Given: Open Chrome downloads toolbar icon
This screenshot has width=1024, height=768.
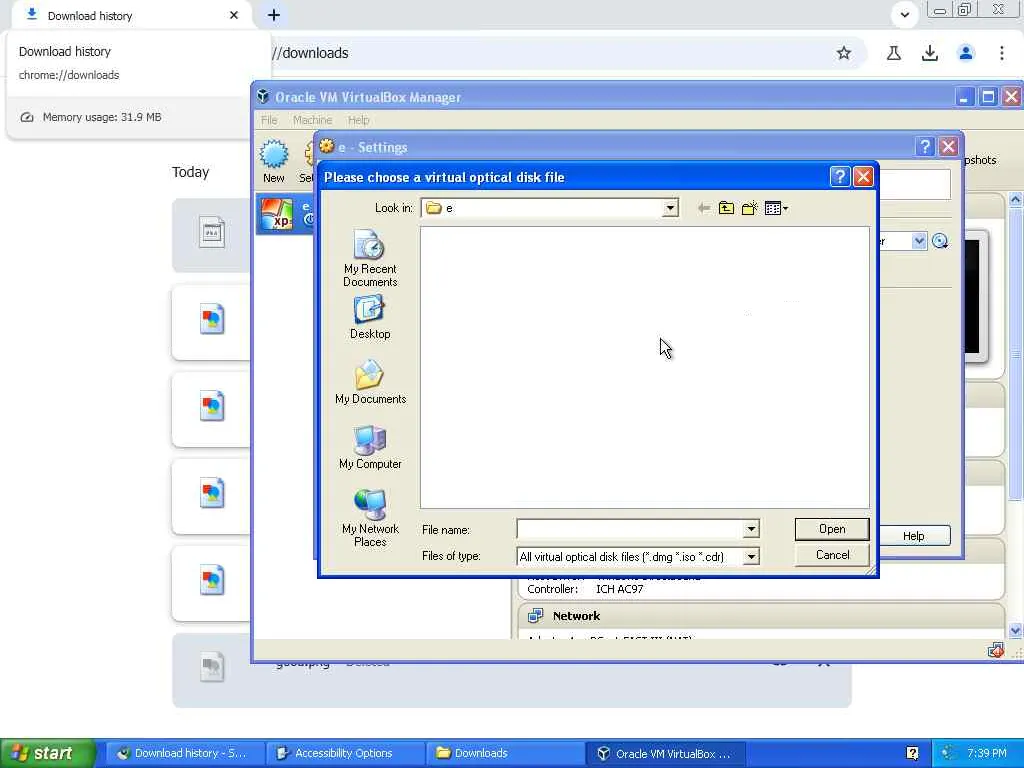Looking at the screenshot, I should point(930,53).
